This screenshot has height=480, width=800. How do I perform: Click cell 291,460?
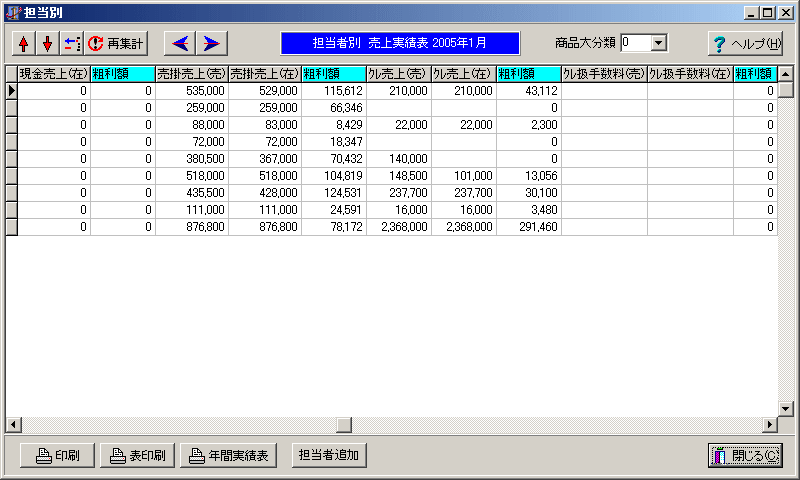[x=529, y=227]
